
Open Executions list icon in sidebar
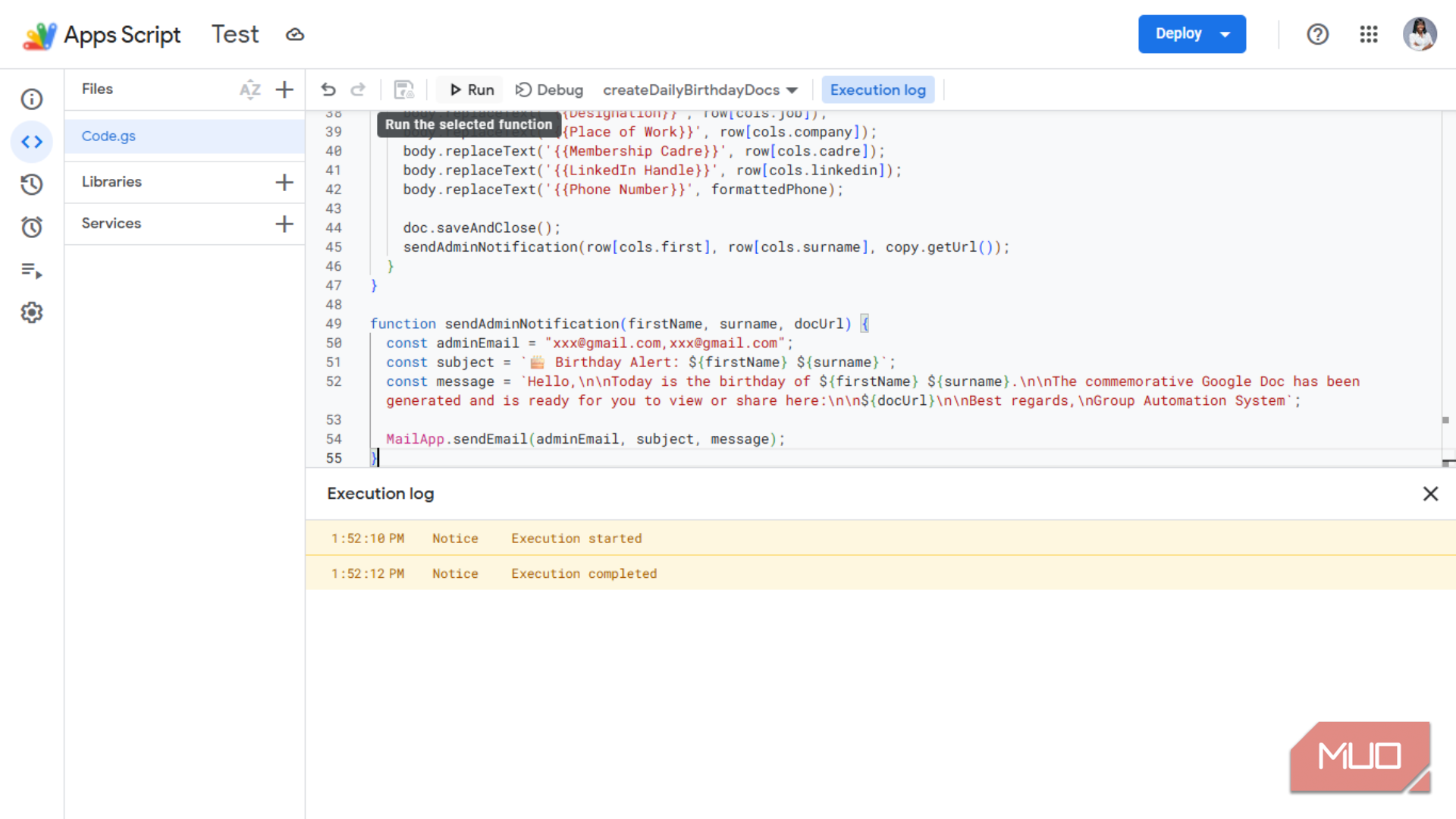[x=32, y=270]
